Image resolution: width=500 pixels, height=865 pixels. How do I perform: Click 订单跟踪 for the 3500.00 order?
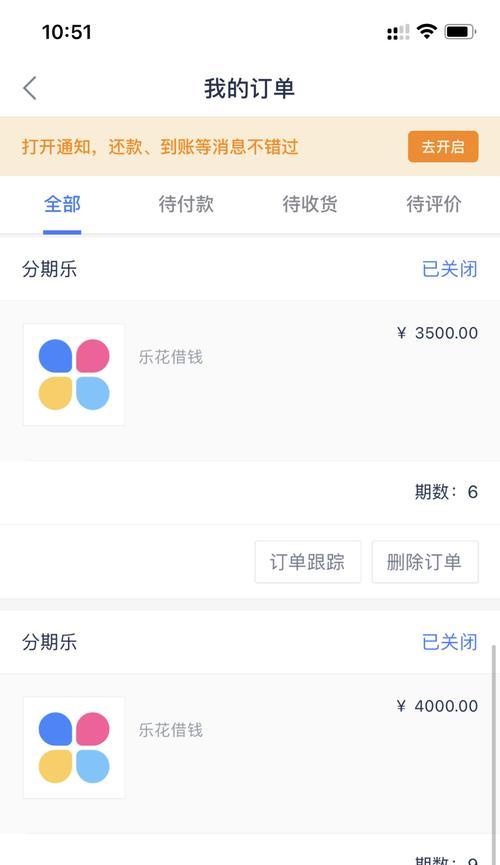[308, 562]
